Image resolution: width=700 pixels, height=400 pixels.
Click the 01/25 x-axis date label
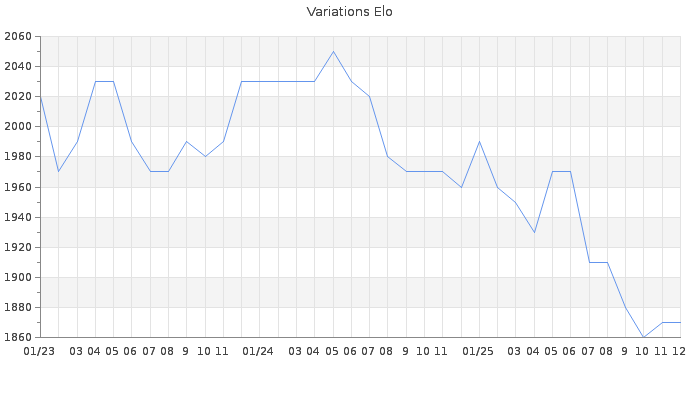pyautogui.click(x=478, y=351)
